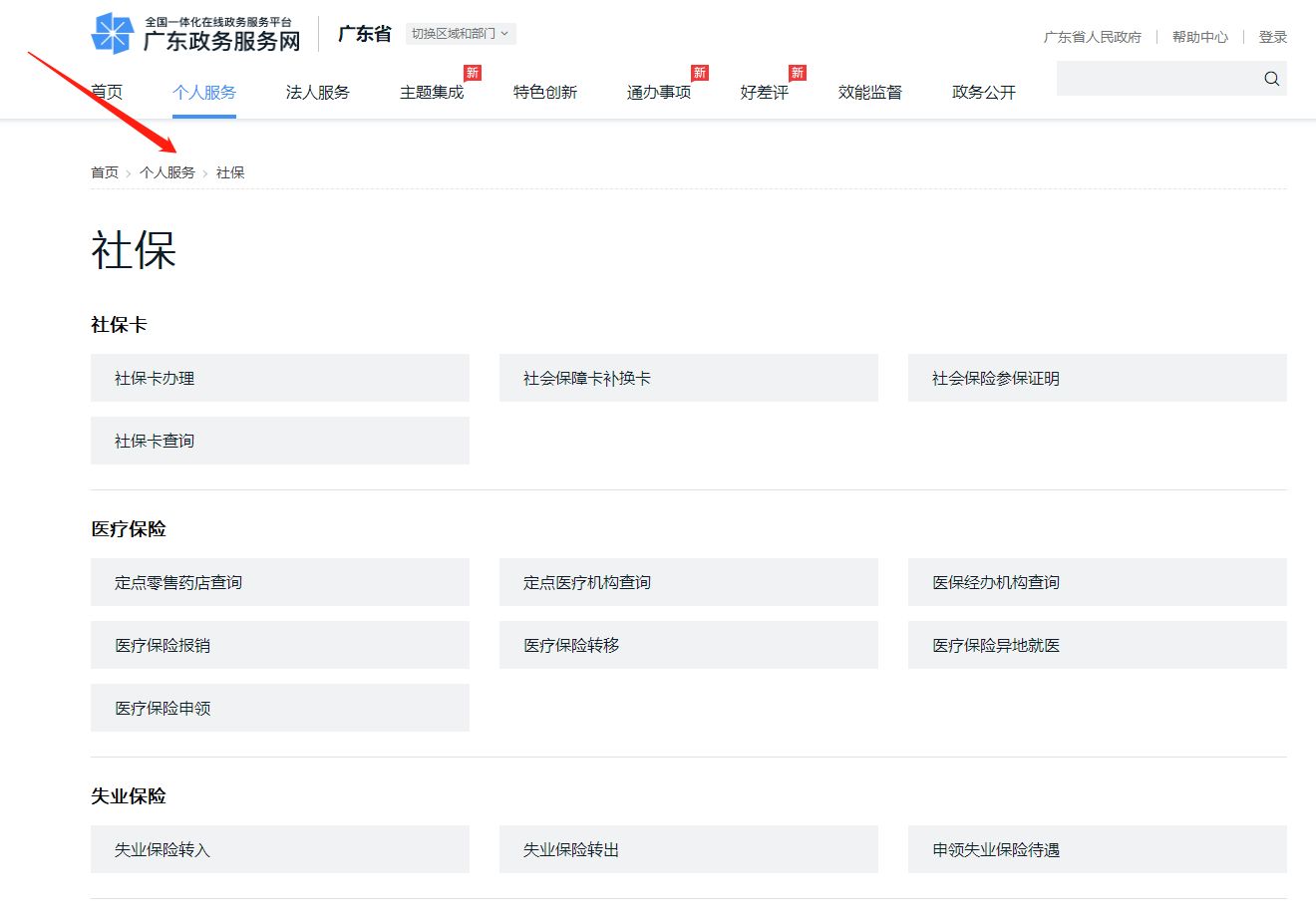Open the 申领失业保险待遇 service
Screen dimensions: 1316x924
point(1098,849)
